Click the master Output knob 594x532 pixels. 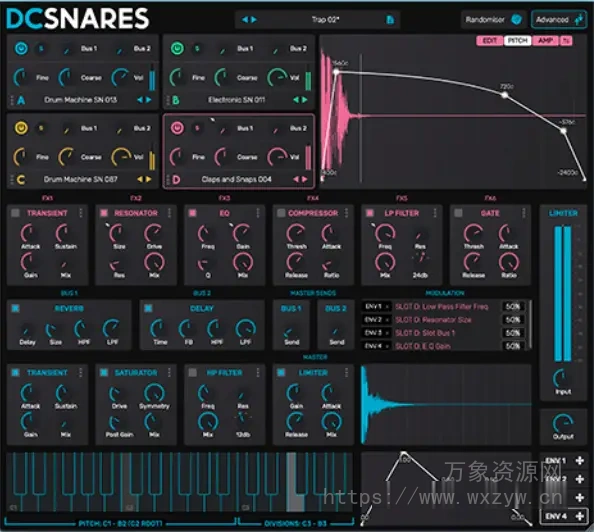point(563,423)
